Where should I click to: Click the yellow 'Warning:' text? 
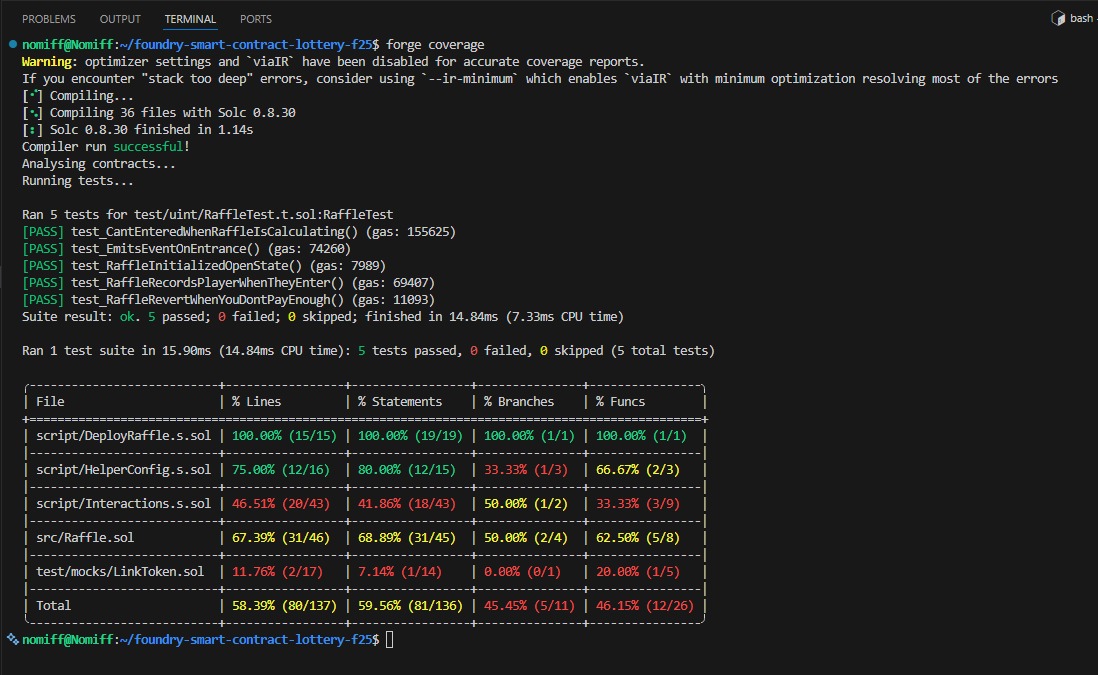pos(50,62)
